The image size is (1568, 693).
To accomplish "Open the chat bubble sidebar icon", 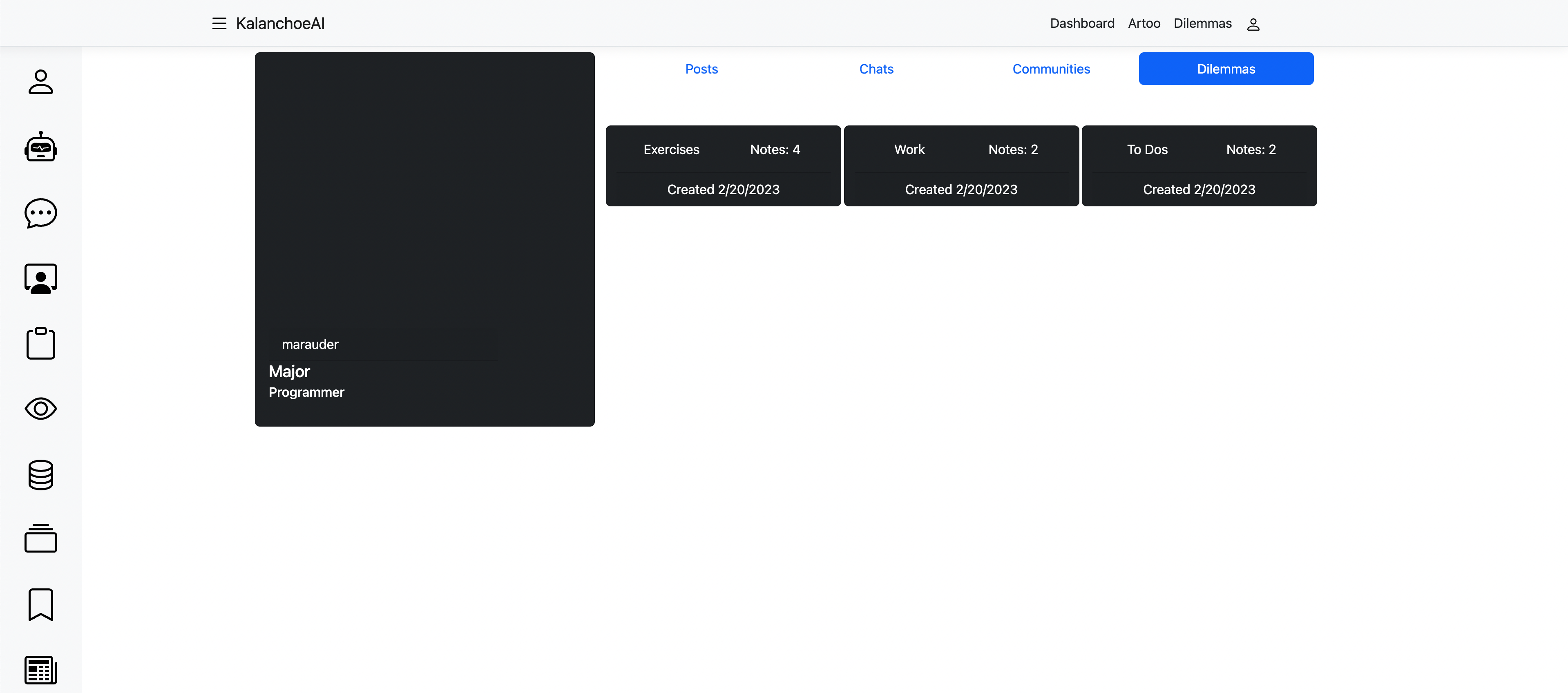I will [41, 213].
